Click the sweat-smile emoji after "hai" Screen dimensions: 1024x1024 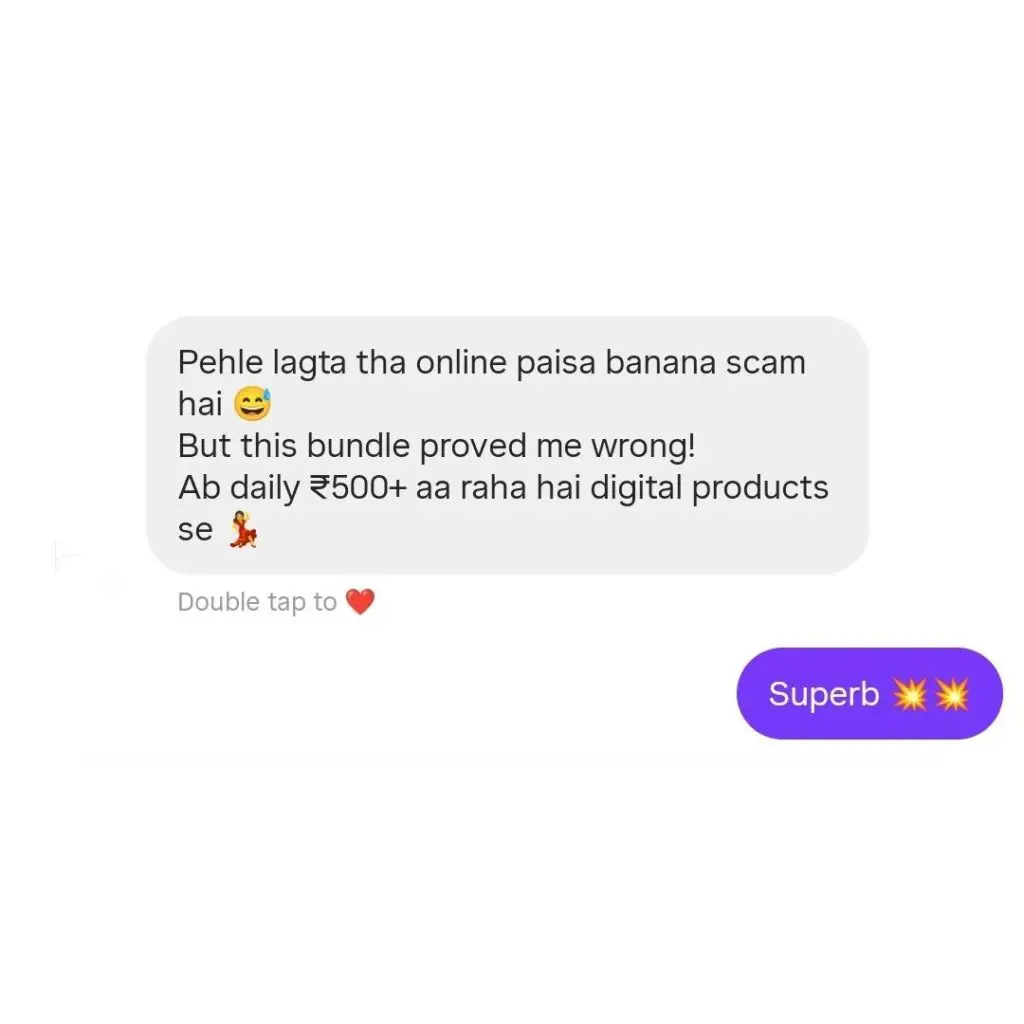[x=252, y=403]
